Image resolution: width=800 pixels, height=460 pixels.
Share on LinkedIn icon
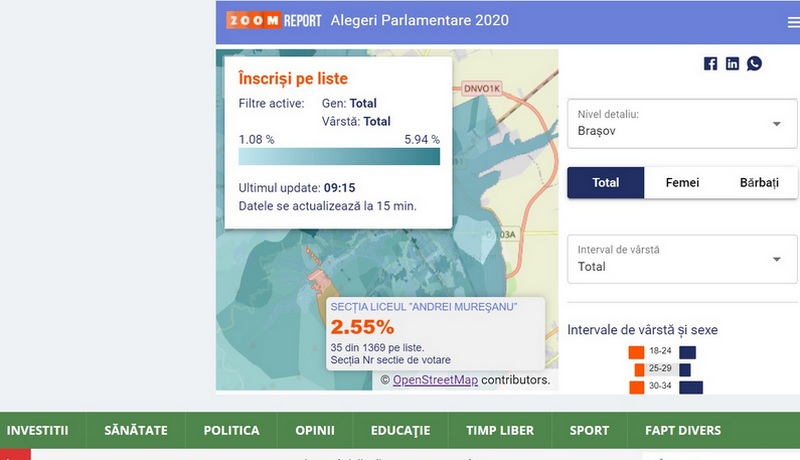[733, 64]
